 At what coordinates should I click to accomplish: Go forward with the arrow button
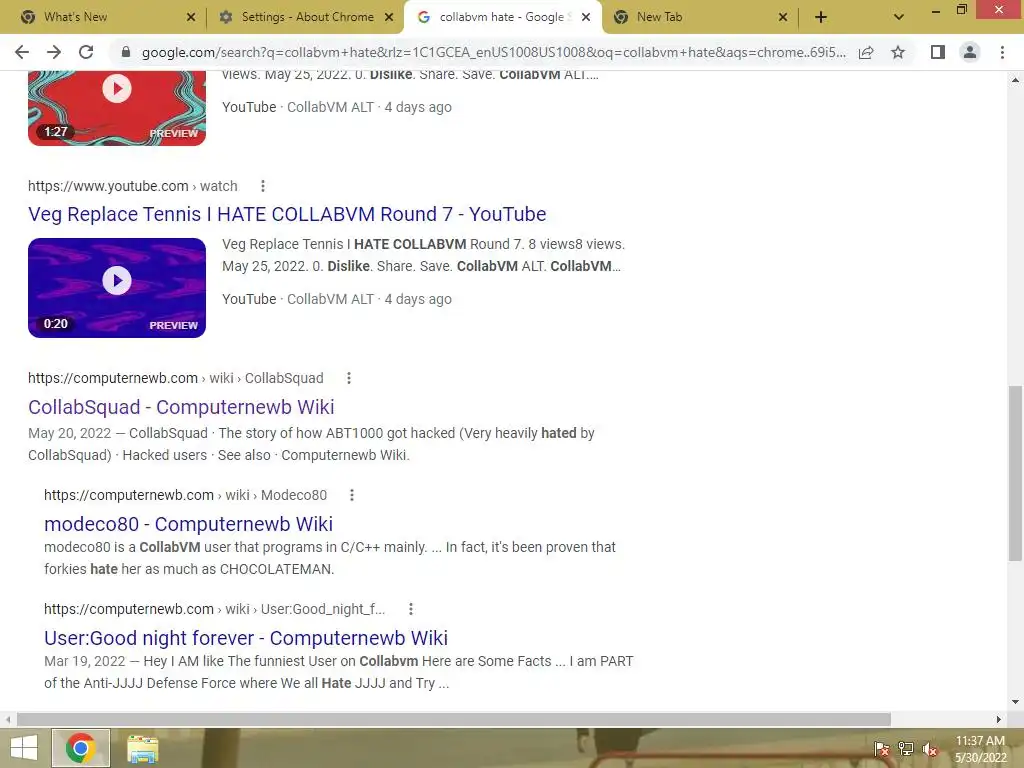coord(54,52)
